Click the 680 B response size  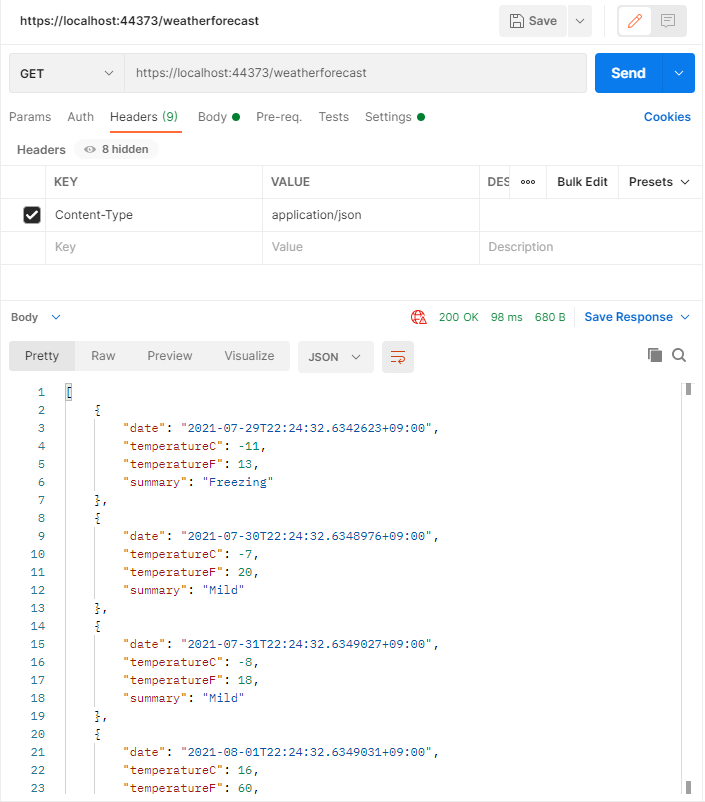550,317
